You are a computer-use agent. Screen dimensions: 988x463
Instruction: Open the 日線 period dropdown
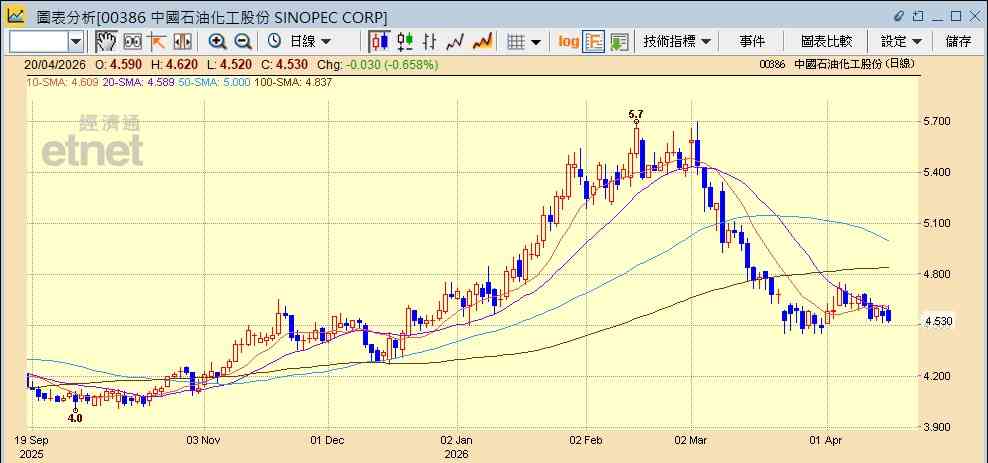309,42
